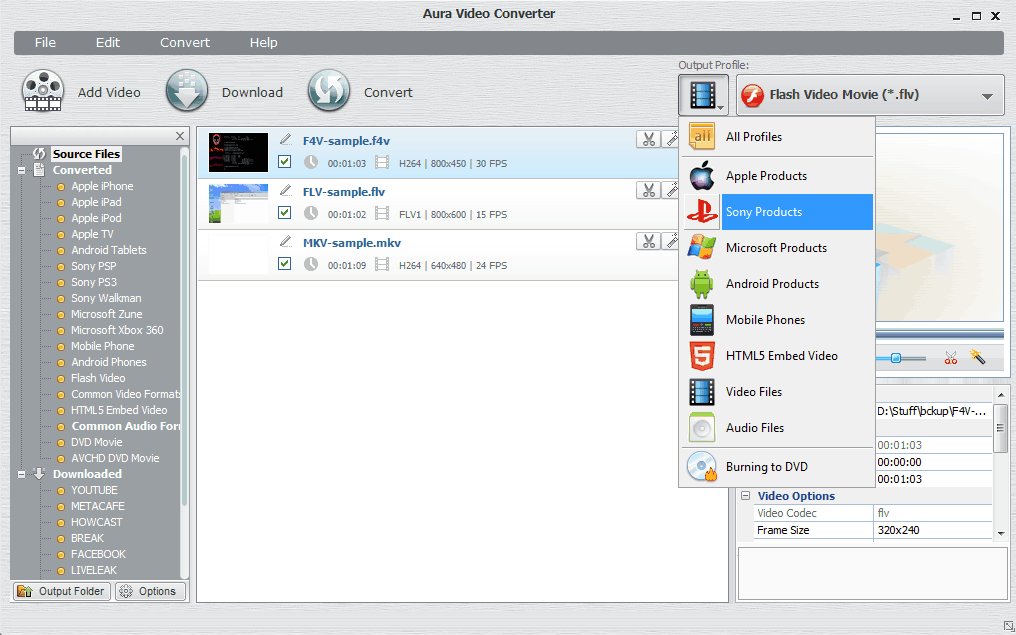Click the rename pencil icon for F4V-sample.f4v
1016x635 pixels.
(285, 139)
